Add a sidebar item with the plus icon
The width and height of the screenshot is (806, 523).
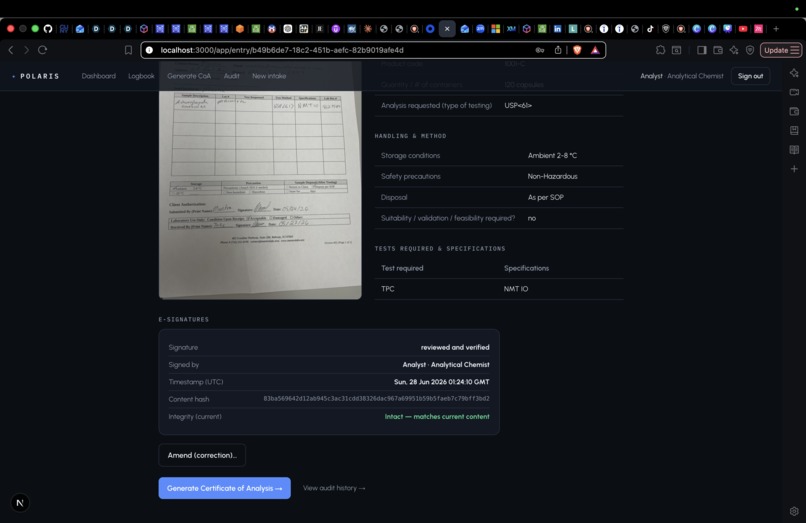coord(794,169)
